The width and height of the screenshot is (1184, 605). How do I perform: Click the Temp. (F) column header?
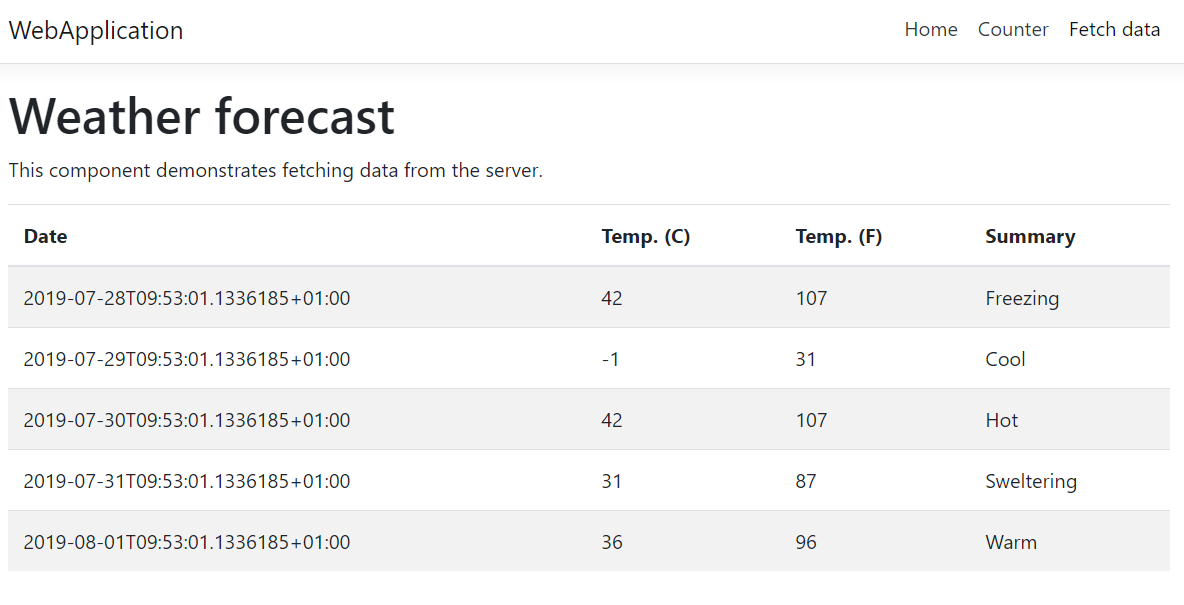[839, 237]
